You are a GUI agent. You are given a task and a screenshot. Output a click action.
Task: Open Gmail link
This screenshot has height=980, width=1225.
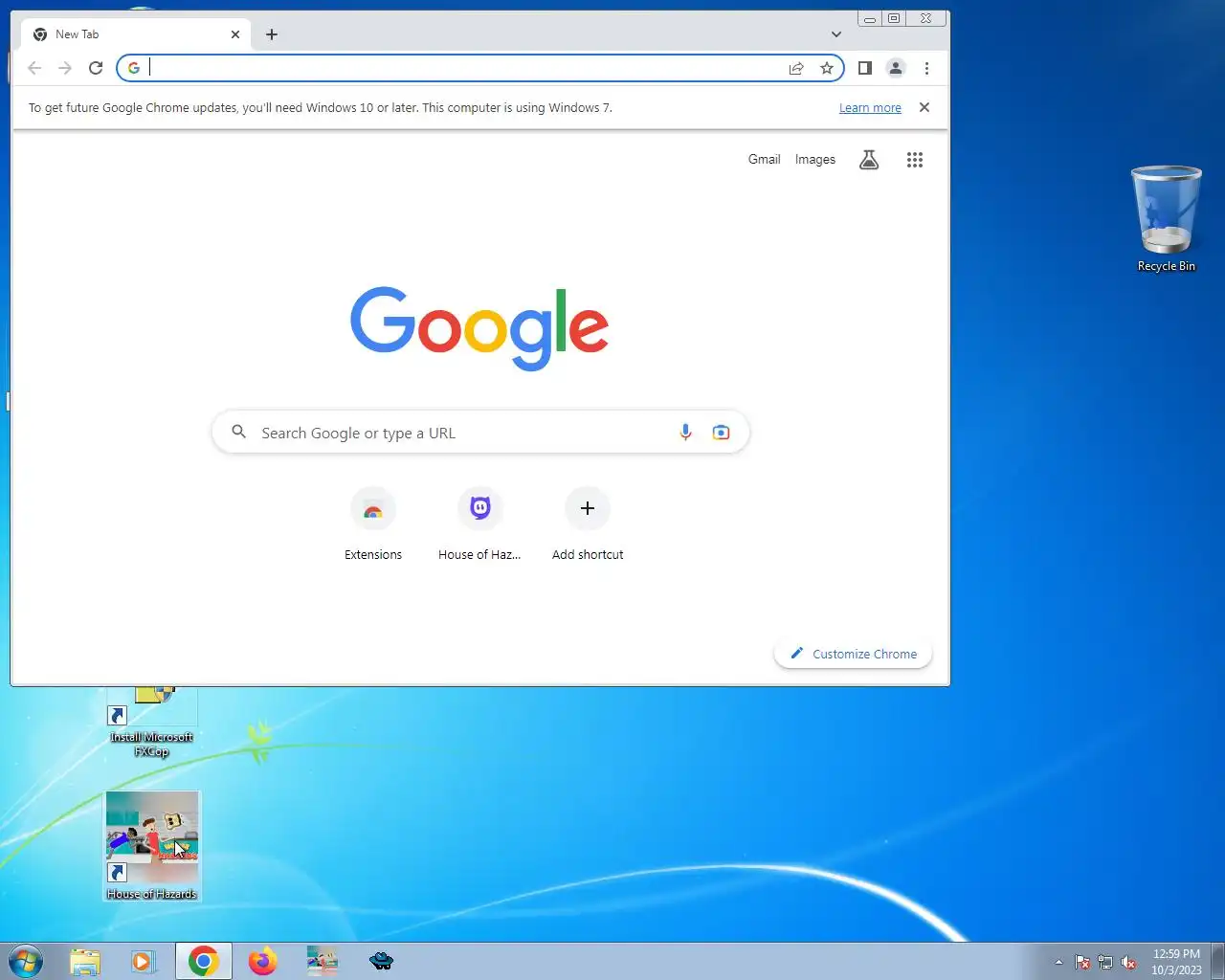764,160
